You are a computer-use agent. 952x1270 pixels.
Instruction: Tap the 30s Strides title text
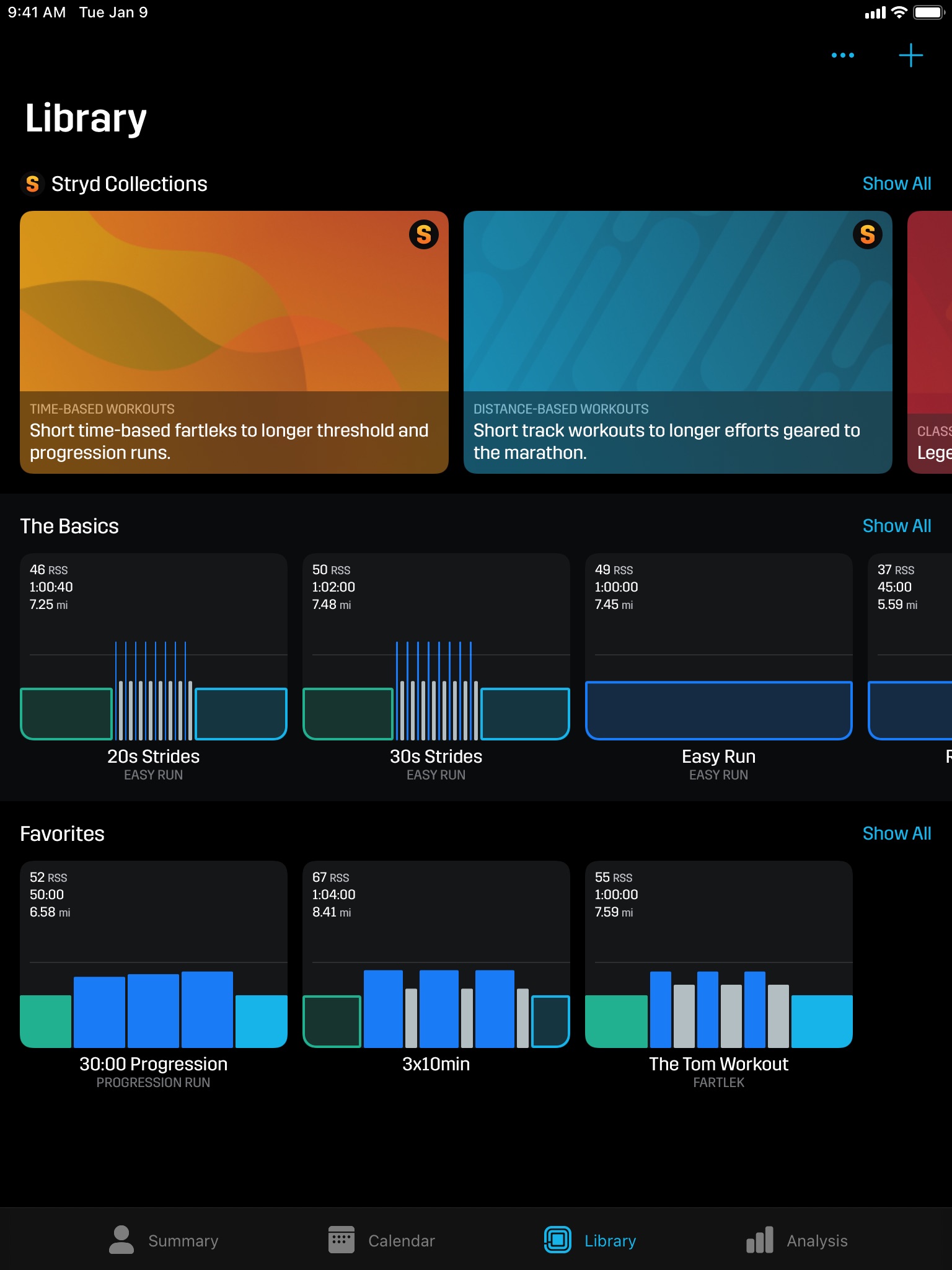coord(436,757)
